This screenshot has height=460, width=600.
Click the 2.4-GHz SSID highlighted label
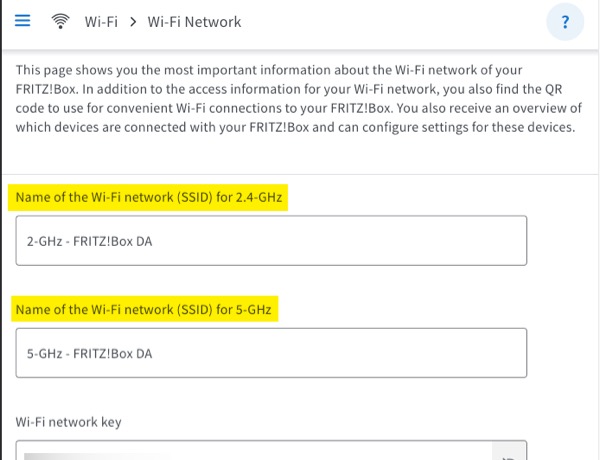[x=150, y=197]
